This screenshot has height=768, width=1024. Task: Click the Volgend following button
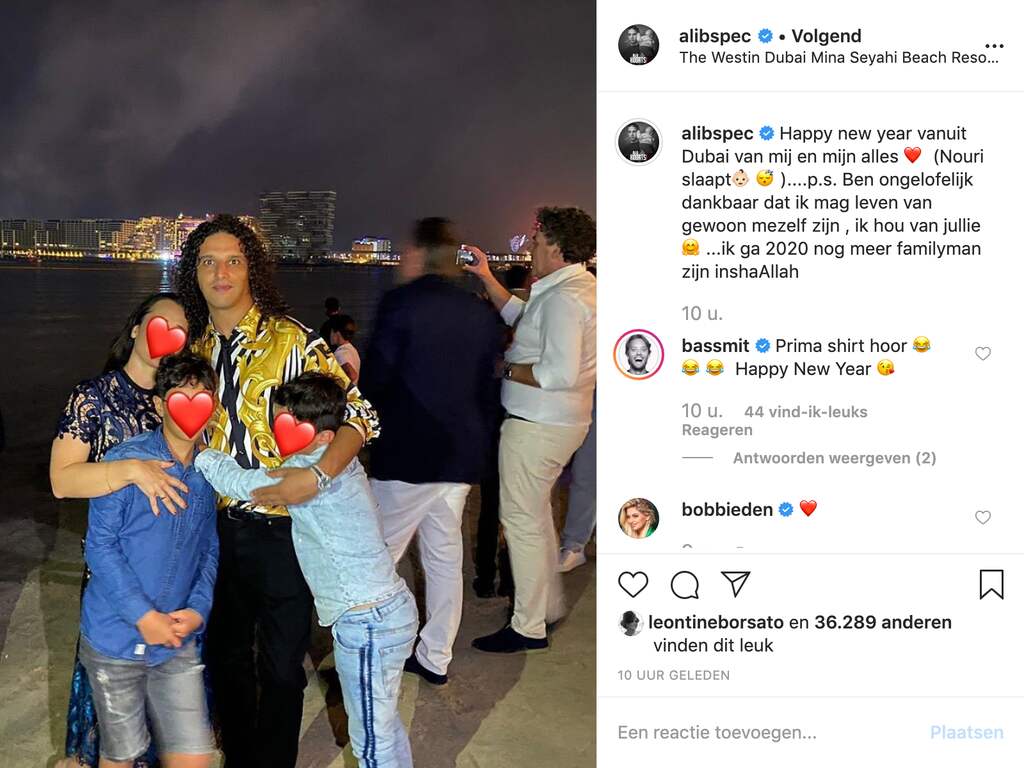pyautogui.click(x=826, y=35)
